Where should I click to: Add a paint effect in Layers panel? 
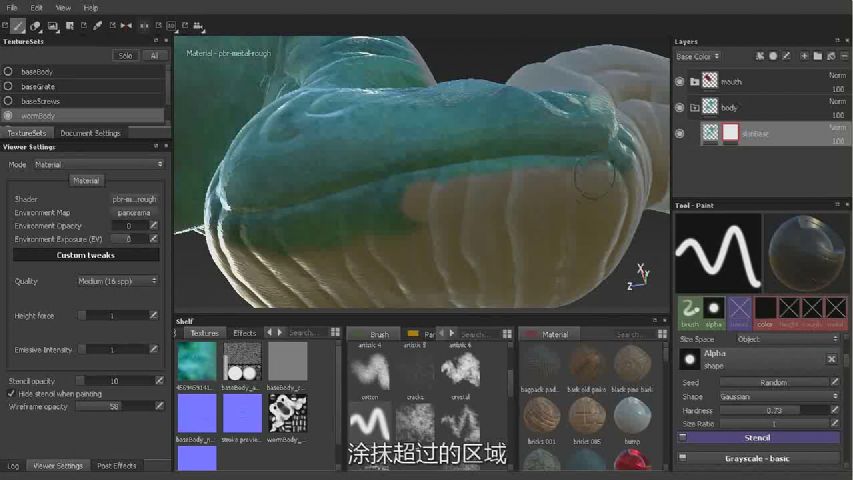(759, 56)
